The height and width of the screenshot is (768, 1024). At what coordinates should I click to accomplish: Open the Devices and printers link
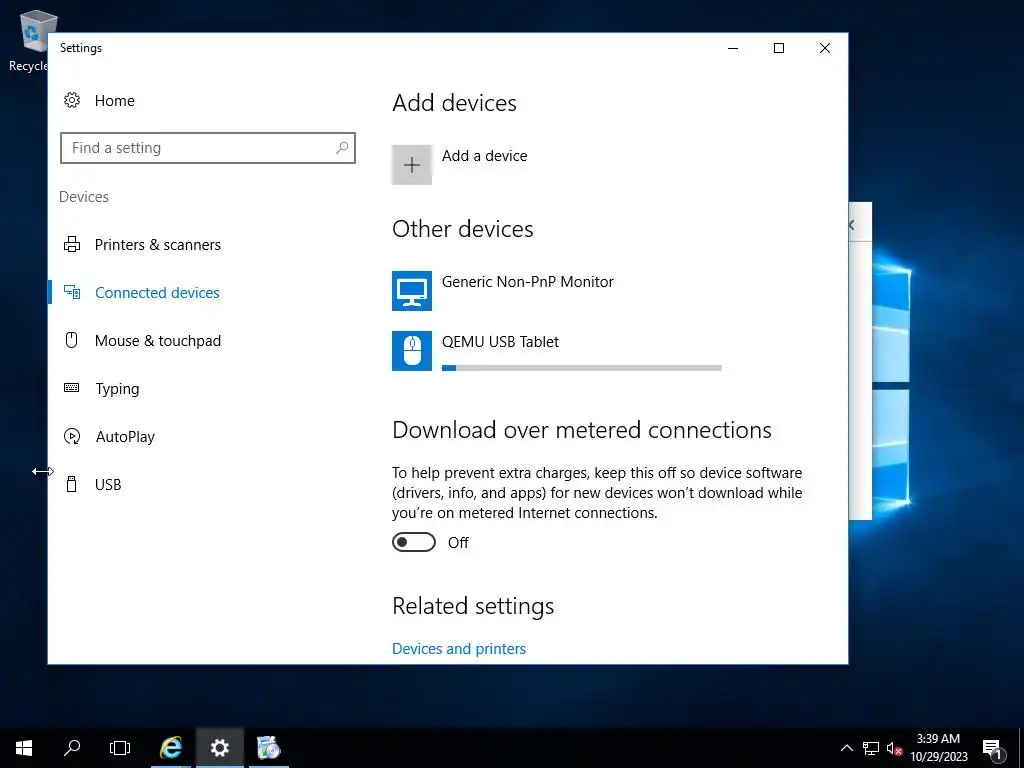pyautogui.click(x=458, y=648)
